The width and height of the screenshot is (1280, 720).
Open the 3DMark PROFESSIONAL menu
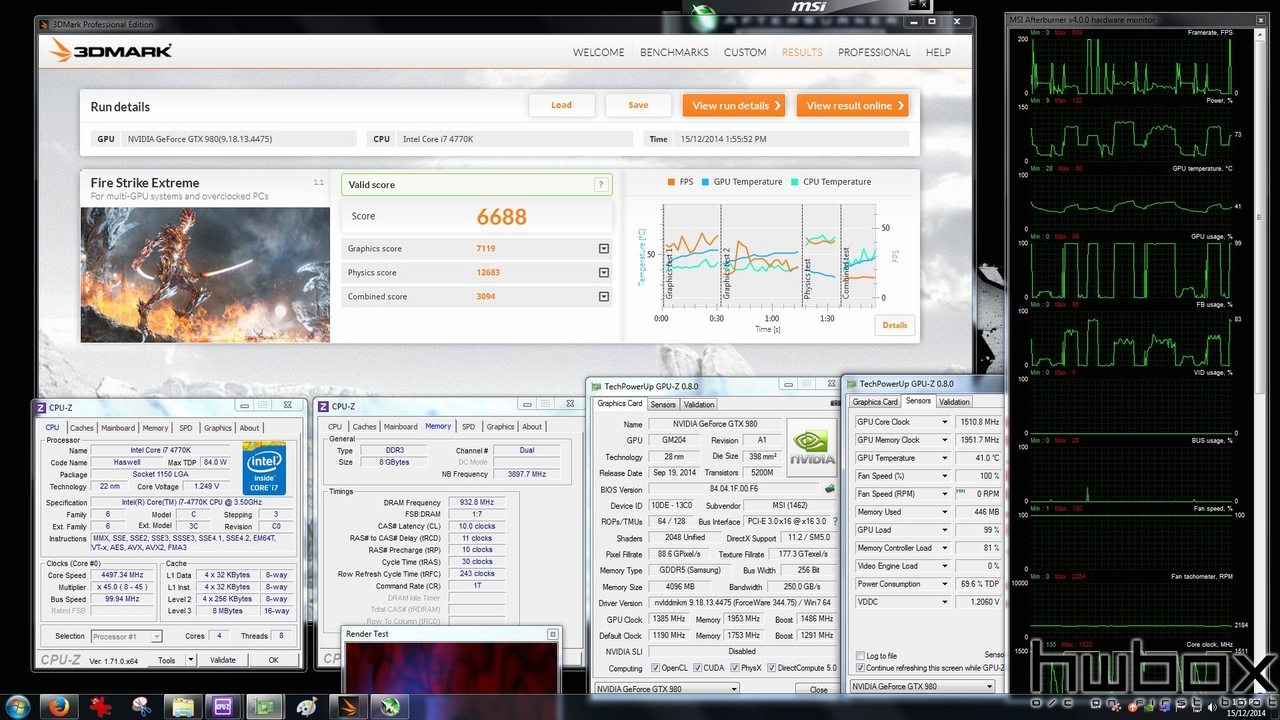pos(874,52)
